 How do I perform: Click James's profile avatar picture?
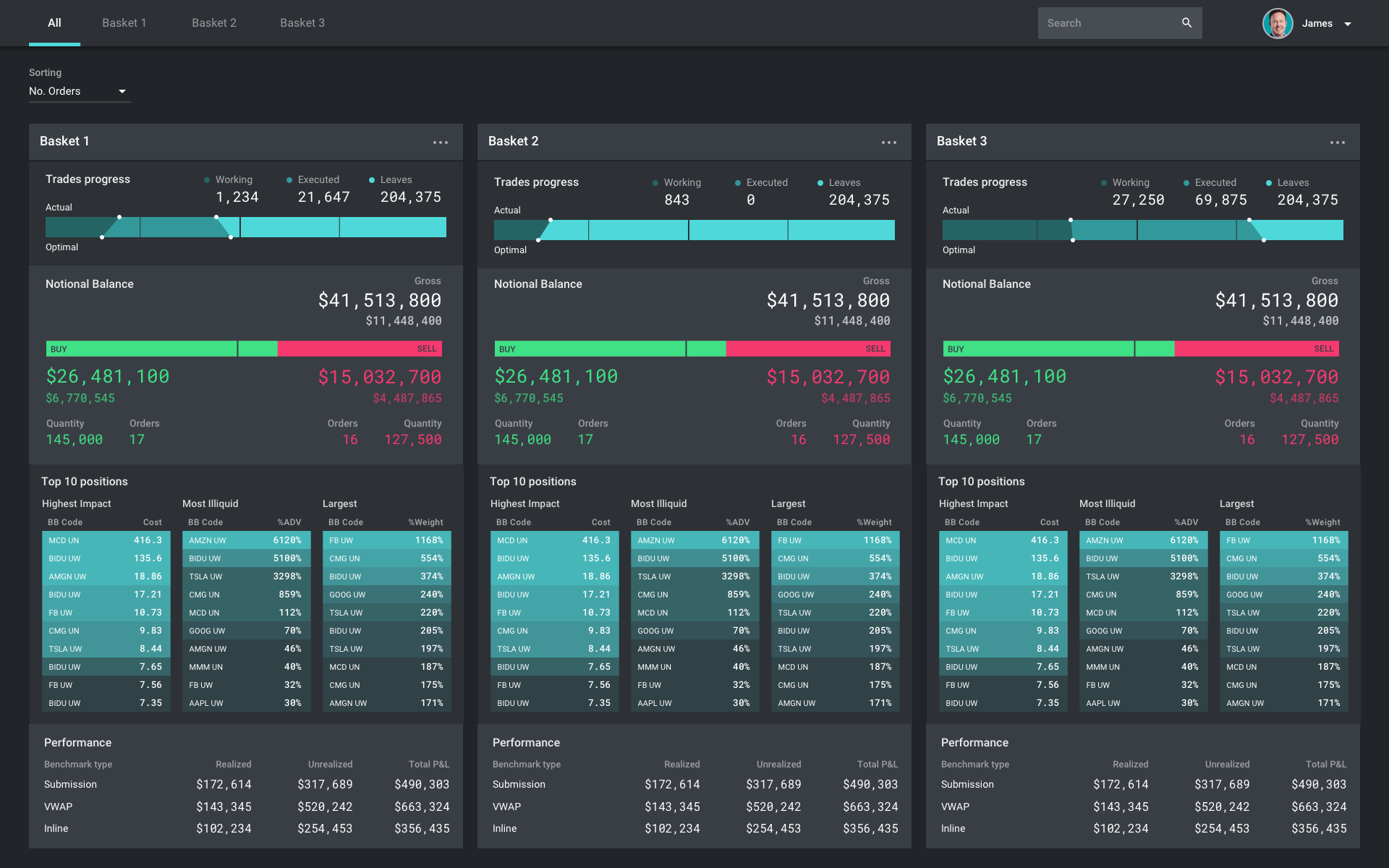[x=1278, y=23]
